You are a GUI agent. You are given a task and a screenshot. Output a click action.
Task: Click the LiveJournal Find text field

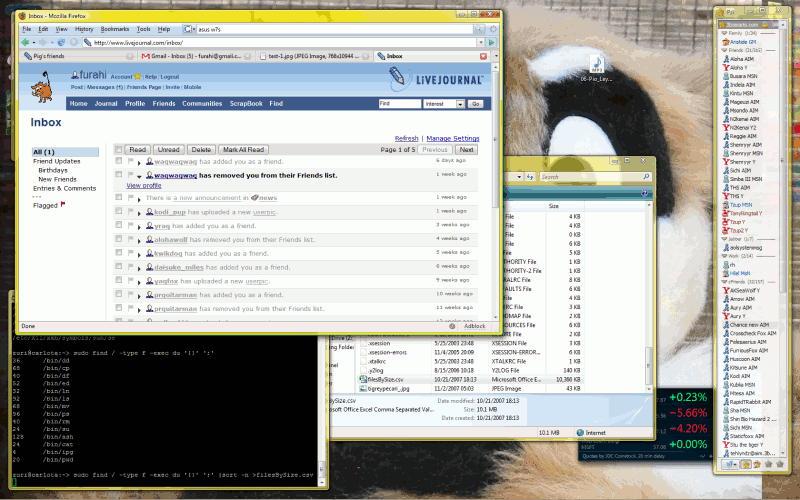(x=398, y=103)
